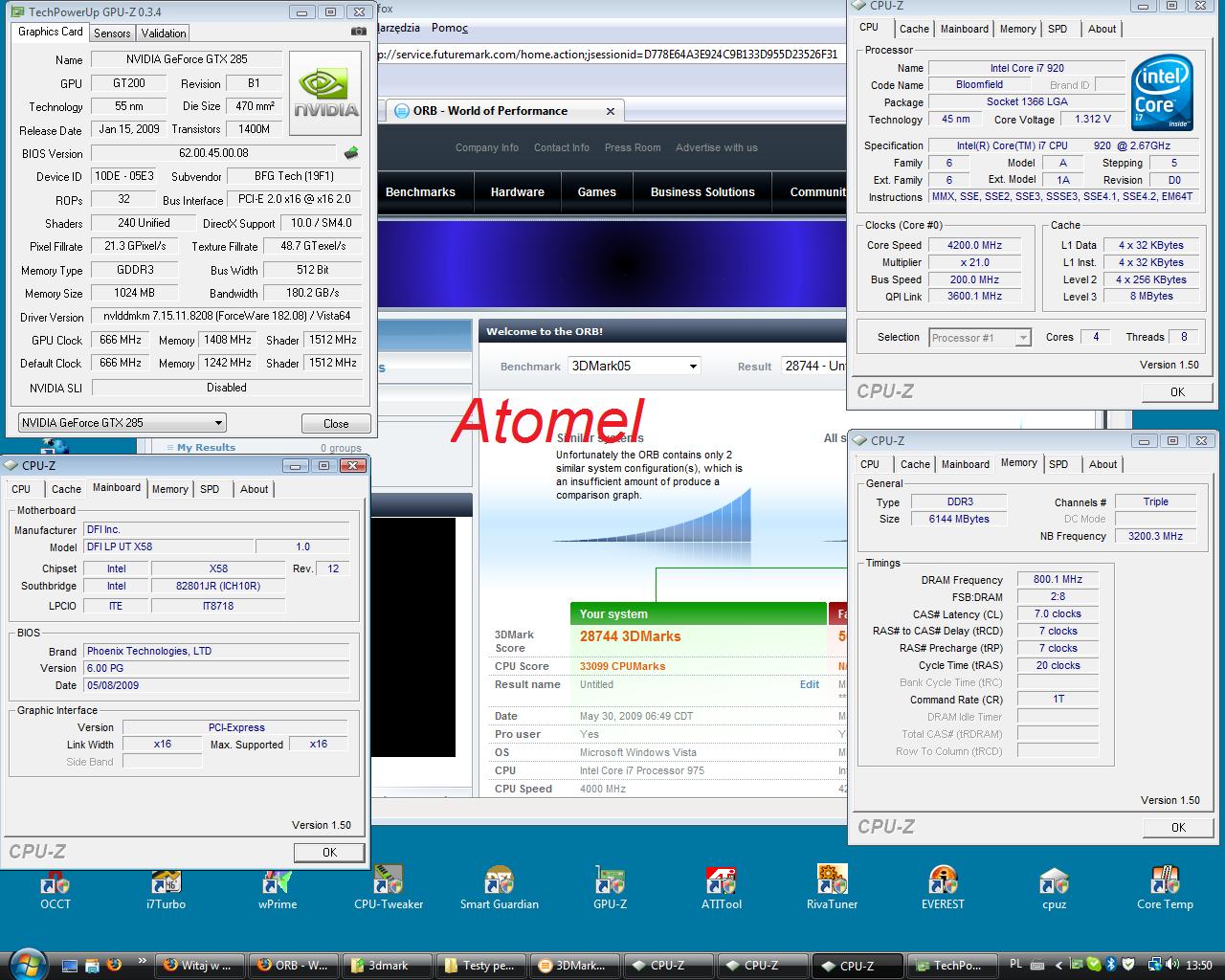Open My Results link

point(206,447)
